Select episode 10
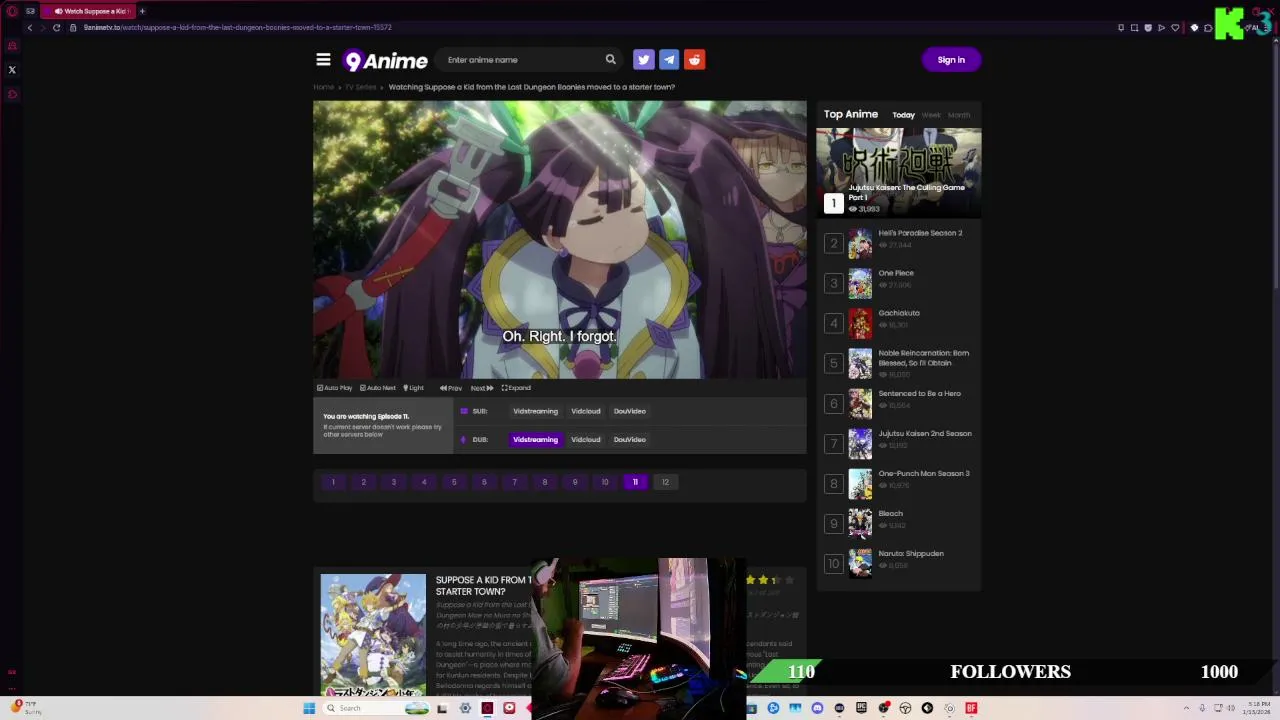The width and height of the screenshot is (1280, 720). (604, 482)
